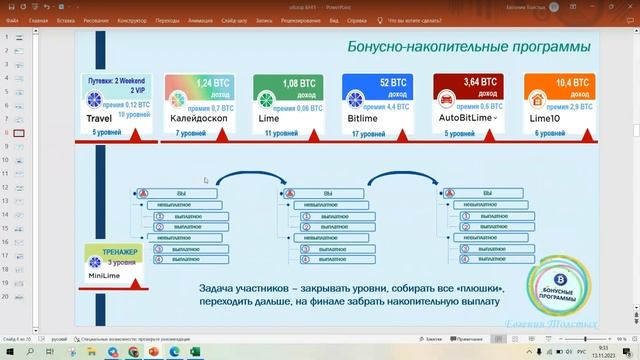Screen dimensions: 640x360
Task: Switch to Slide Sorter view
Action: (x=515, y=339)
